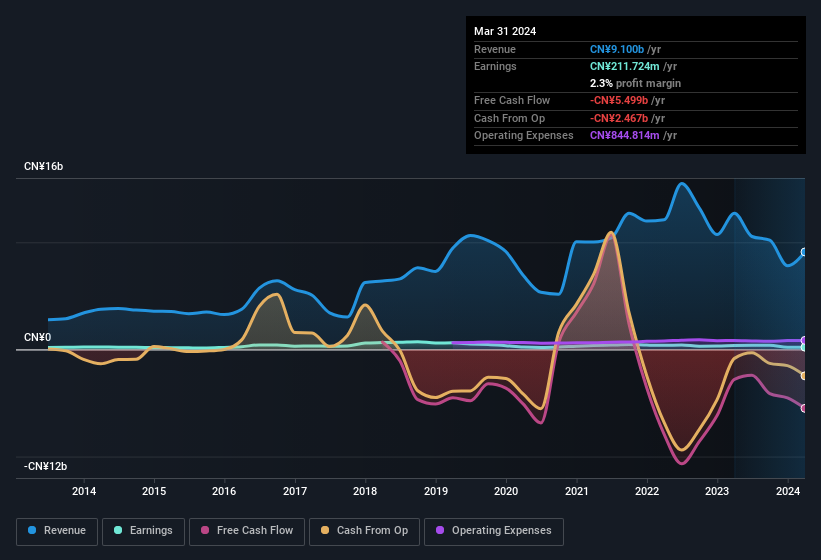The height and width of the screenshot is (560, 821).
Task: Click the 2015 x-axis label
Action: (154, 491)
